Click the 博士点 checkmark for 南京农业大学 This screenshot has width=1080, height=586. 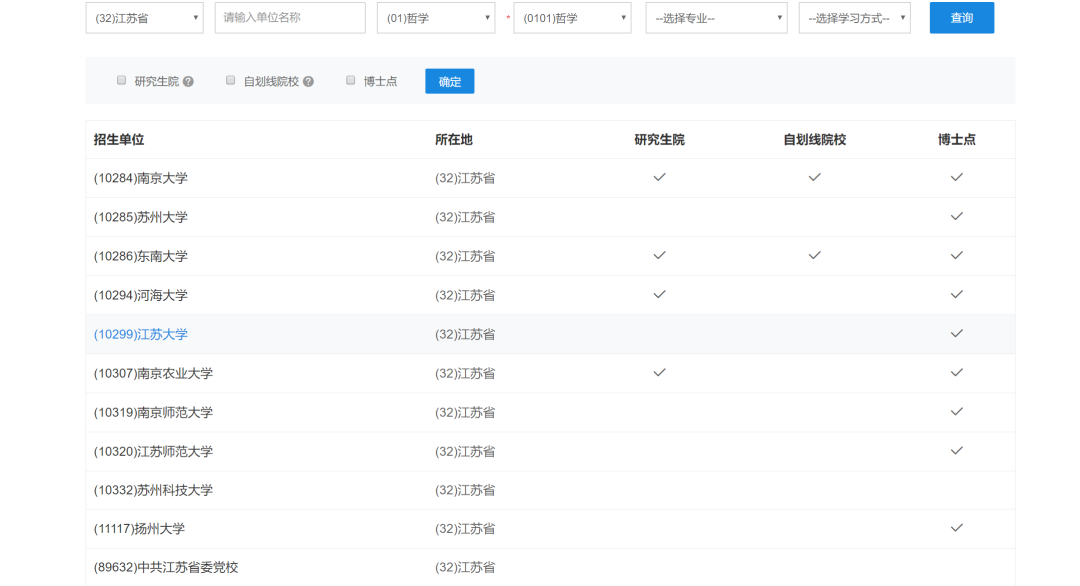(x=957, y=372)
